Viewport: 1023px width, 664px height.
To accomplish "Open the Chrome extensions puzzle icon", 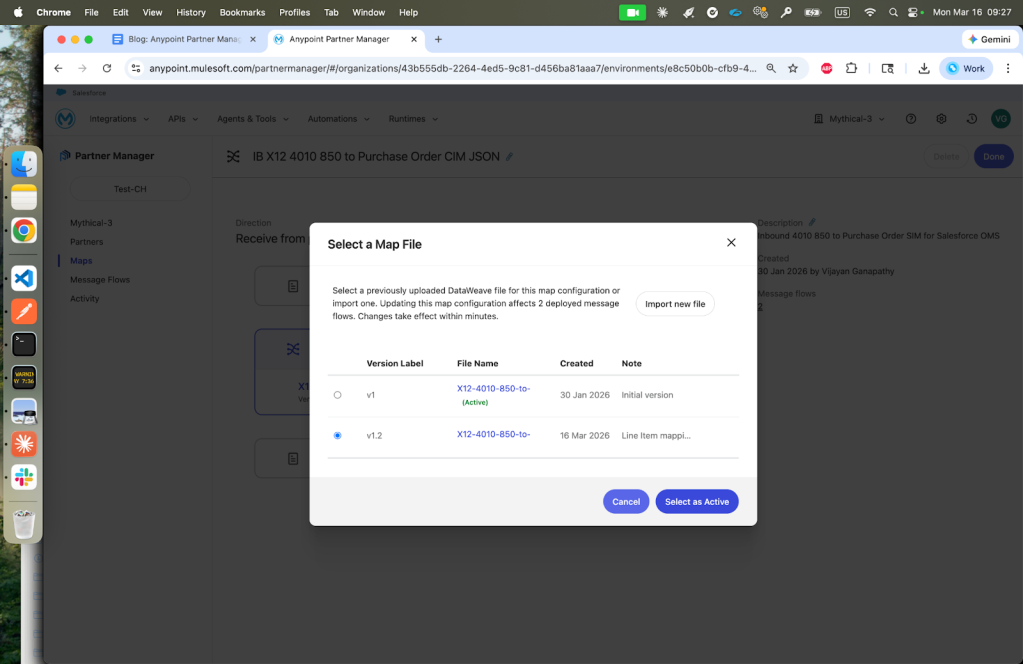I will [852, 68].
